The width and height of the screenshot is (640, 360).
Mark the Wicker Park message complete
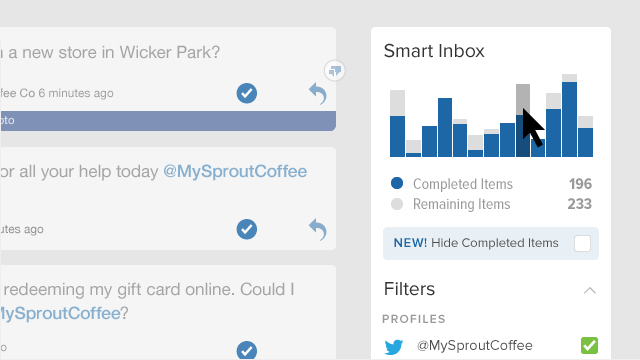click(x=247, y=93)
